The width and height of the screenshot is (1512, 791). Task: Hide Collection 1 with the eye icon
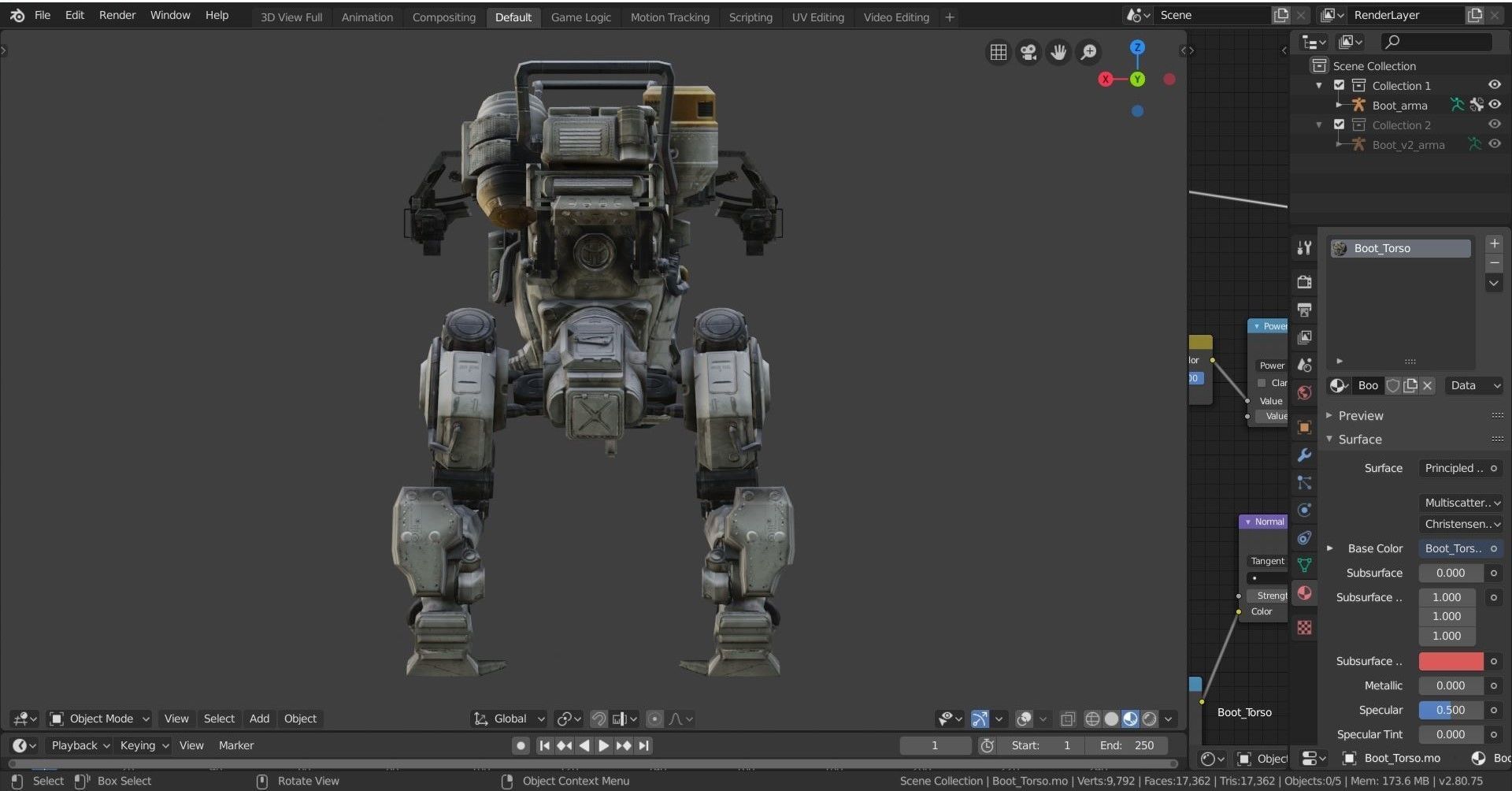point(1494,85)
